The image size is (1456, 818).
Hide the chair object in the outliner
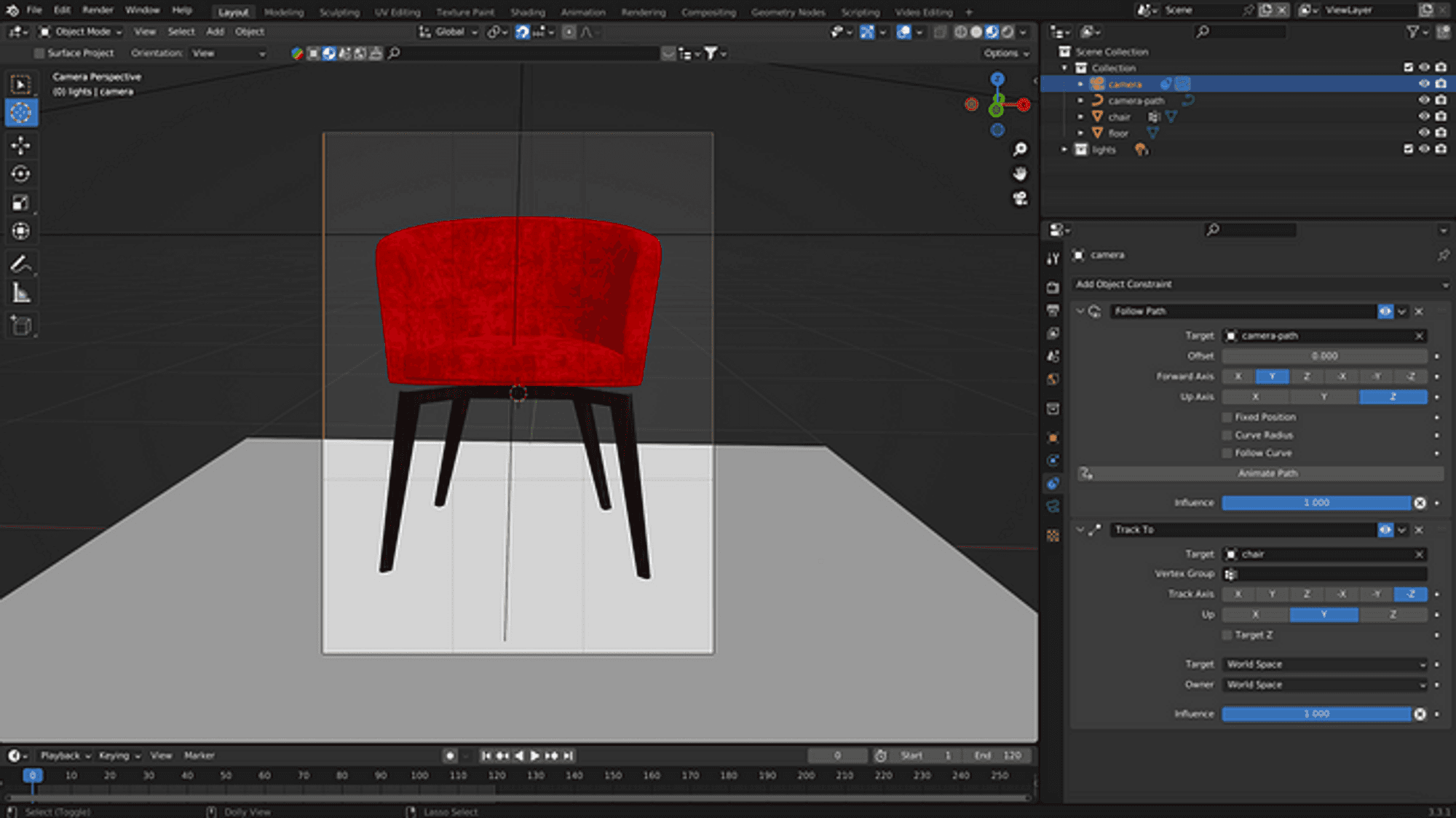(x=1425, y=116)
